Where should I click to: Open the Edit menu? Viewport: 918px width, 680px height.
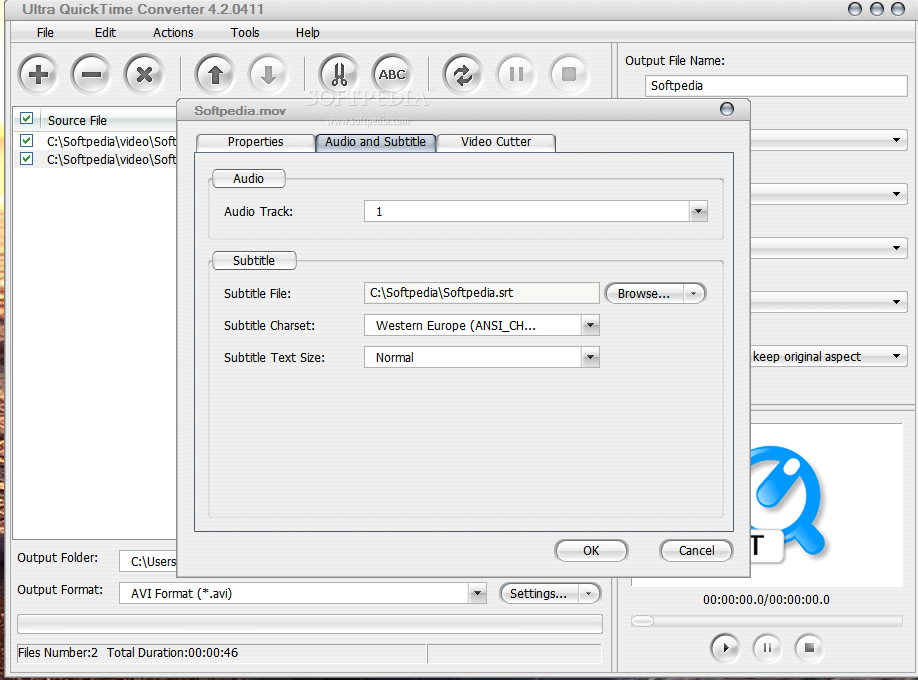(x=105, y=33)
